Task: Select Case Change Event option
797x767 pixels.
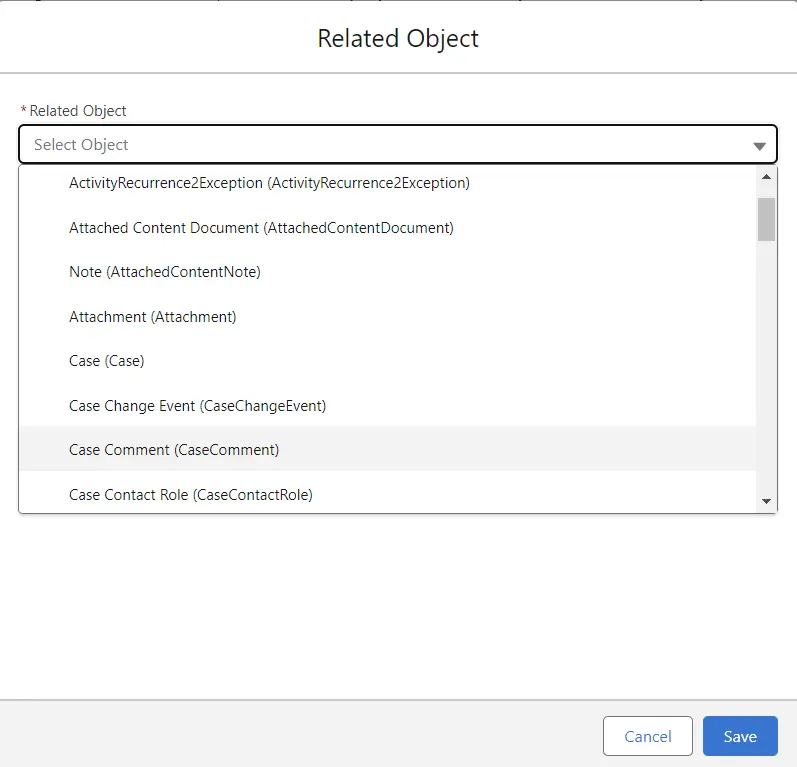Action: tap(197, 406)
